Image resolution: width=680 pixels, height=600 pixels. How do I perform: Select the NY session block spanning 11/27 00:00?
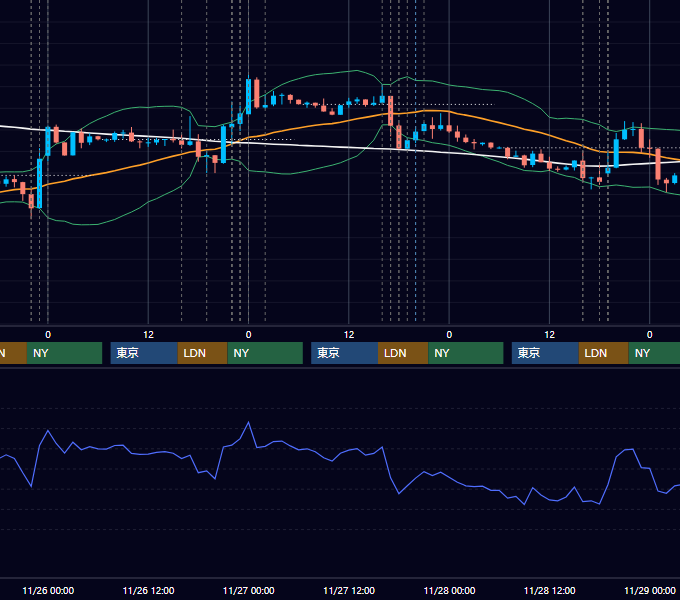265,353
